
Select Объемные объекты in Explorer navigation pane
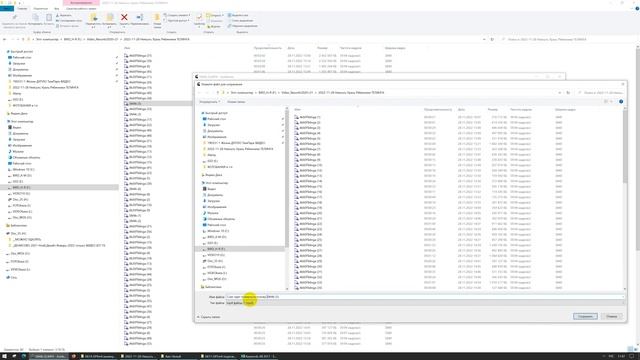click(x=25, y=157)
